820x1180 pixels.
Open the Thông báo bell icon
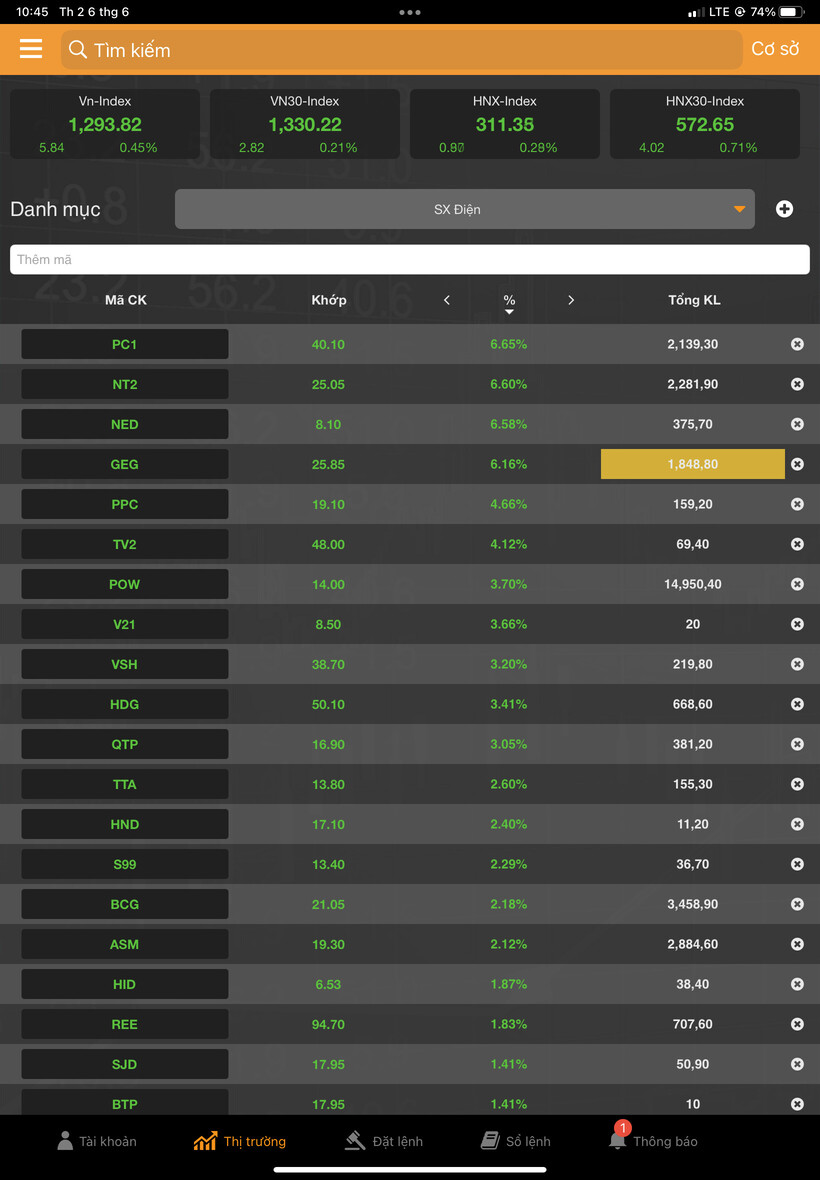618,1139
